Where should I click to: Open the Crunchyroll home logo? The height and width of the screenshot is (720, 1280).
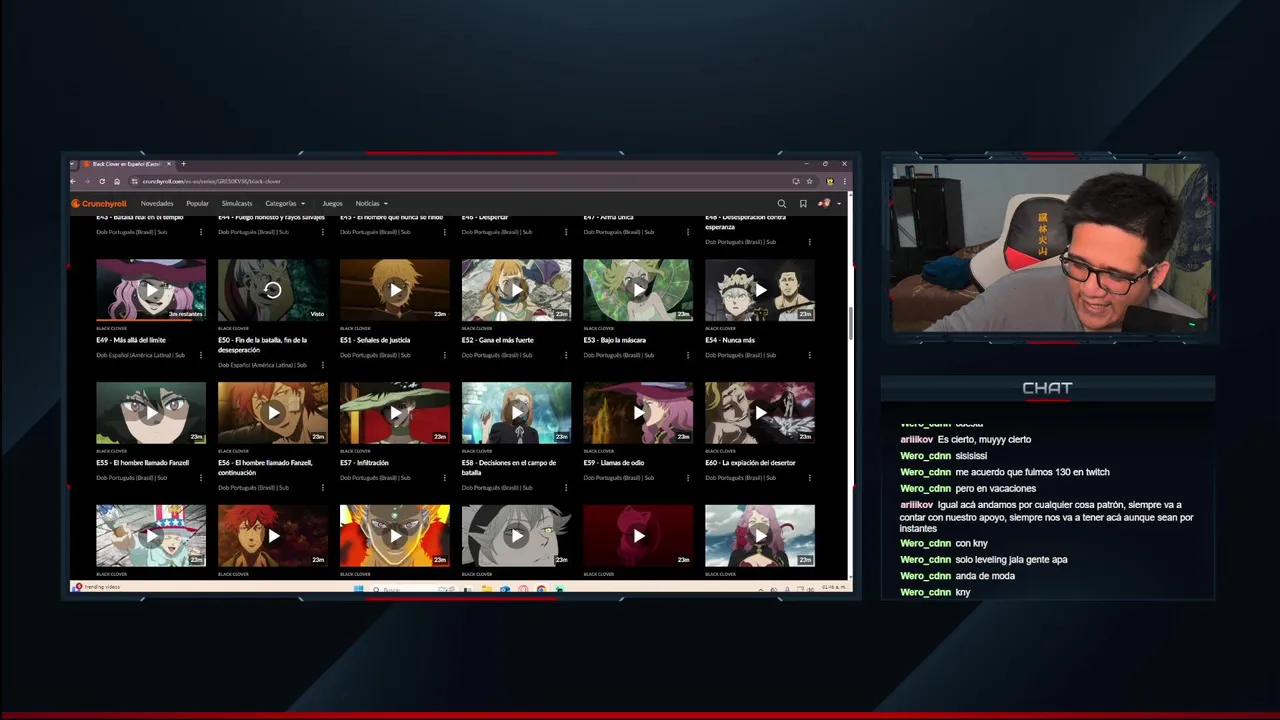tap(99, 204)
